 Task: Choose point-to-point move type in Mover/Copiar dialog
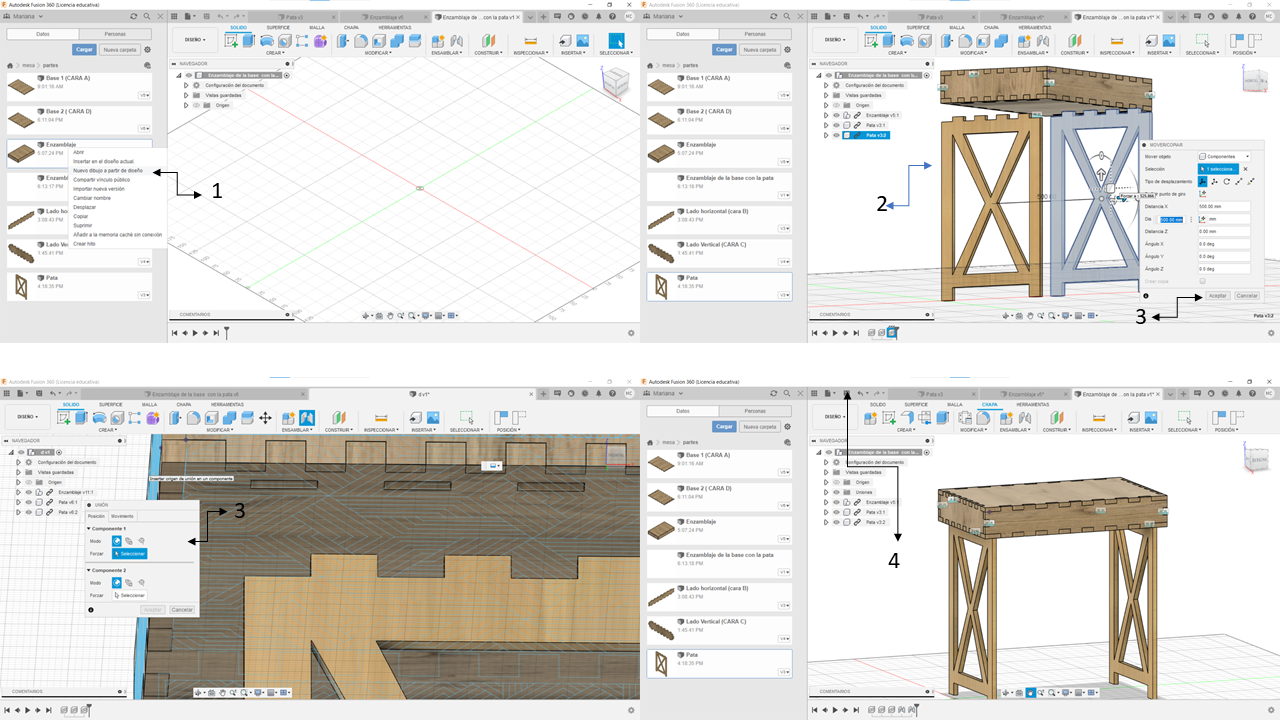click(x=1238, y=182)
